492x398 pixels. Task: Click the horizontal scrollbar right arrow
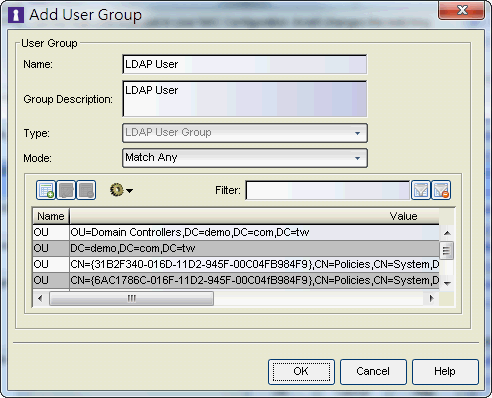click(x=431, y=298)
